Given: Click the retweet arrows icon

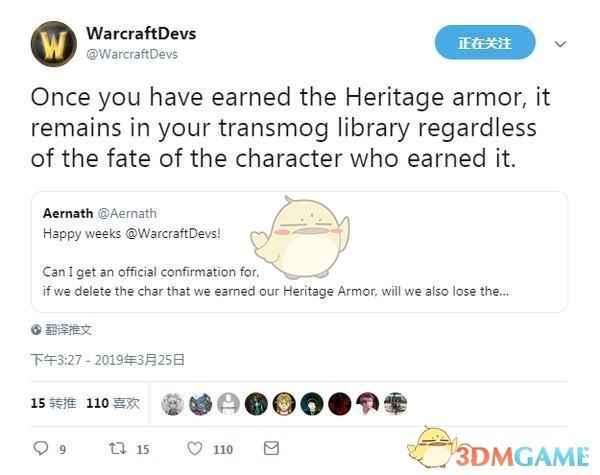Looking at the screenshot, I should pyautogui.click(x=117, y=448).
